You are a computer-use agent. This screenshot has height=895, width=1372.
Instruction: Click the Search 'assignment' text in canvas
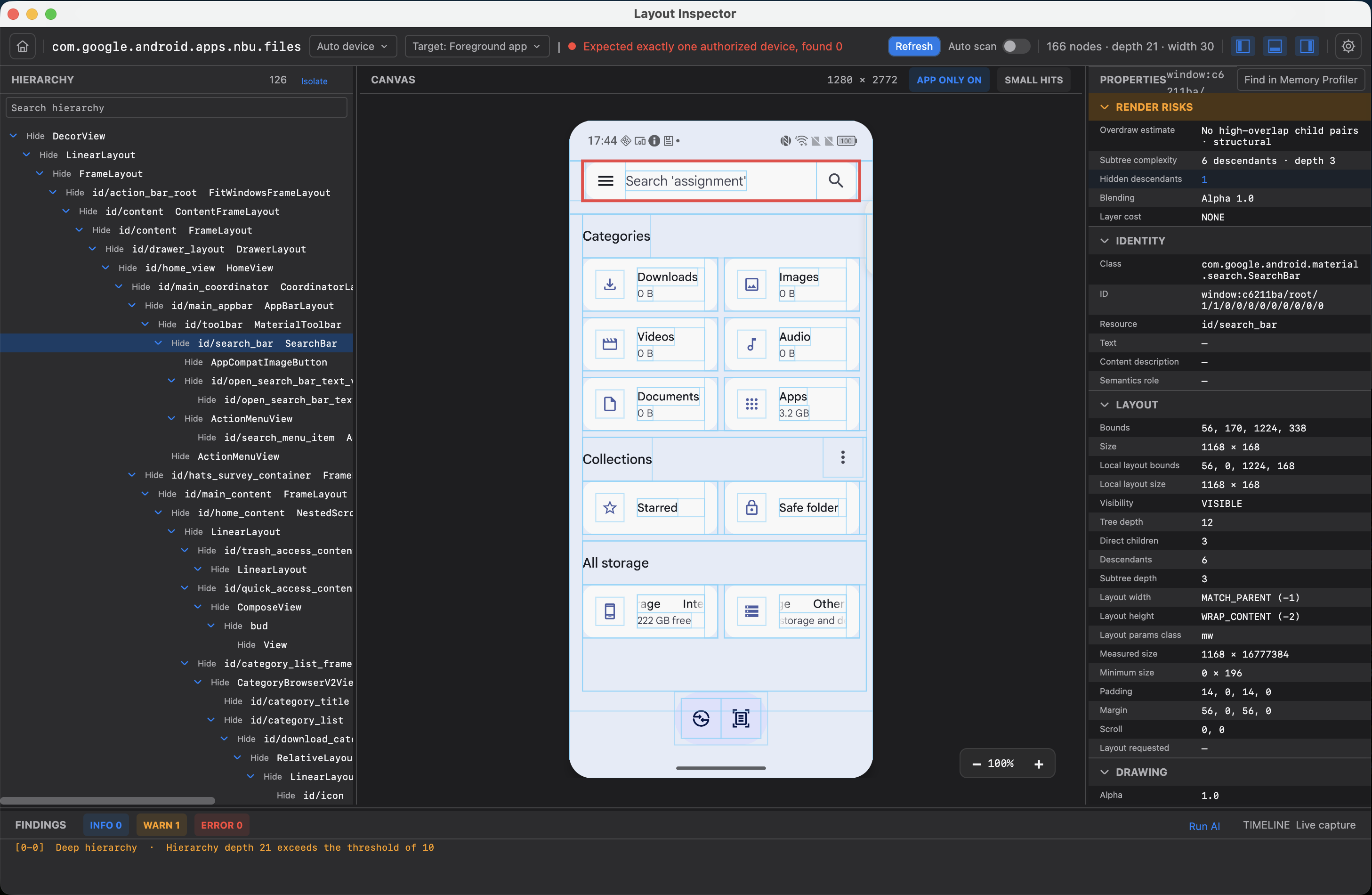click(686, 181)
